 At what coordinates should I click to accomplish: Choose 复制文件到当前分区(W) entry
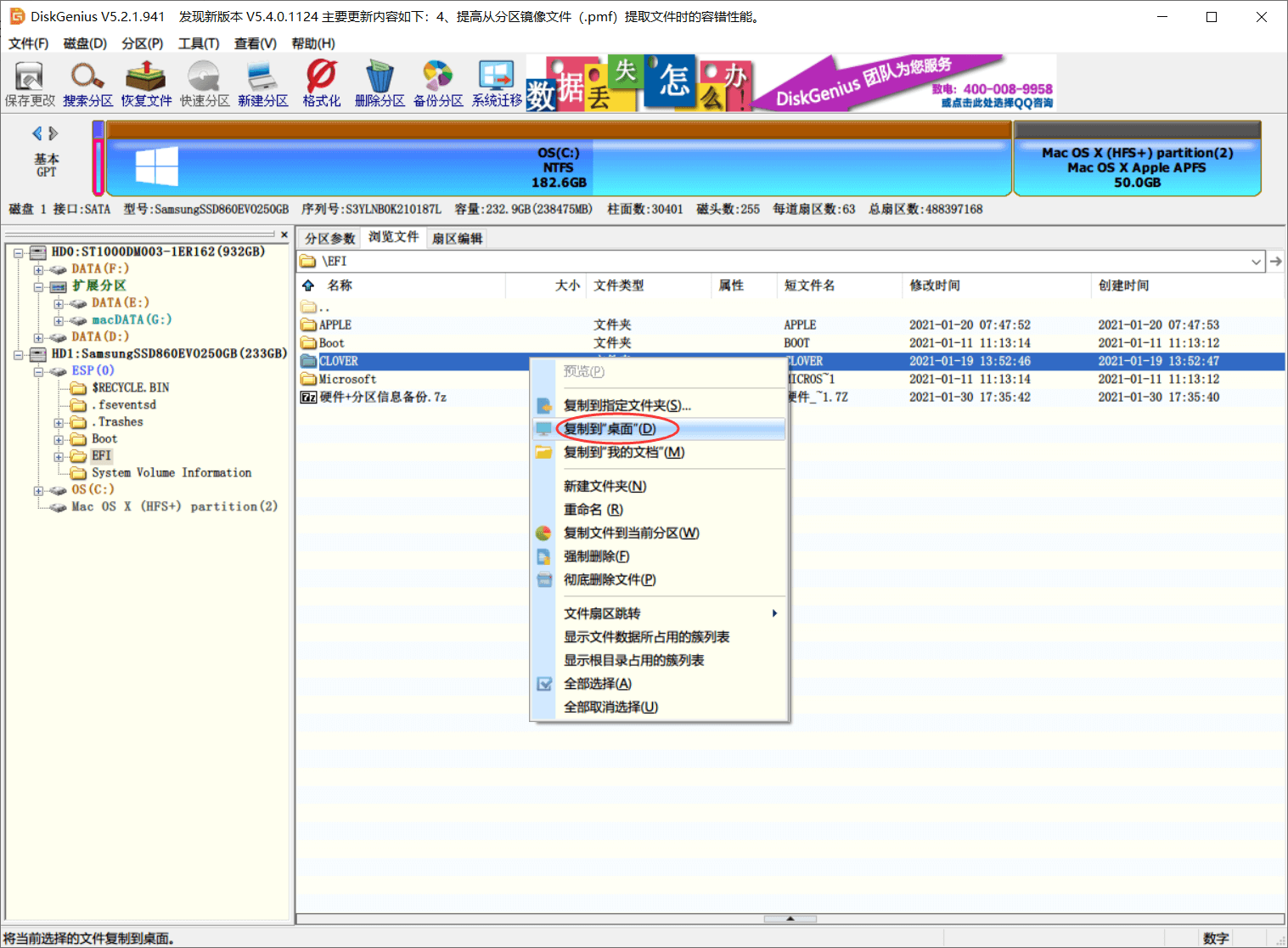(x=659, y=533)
